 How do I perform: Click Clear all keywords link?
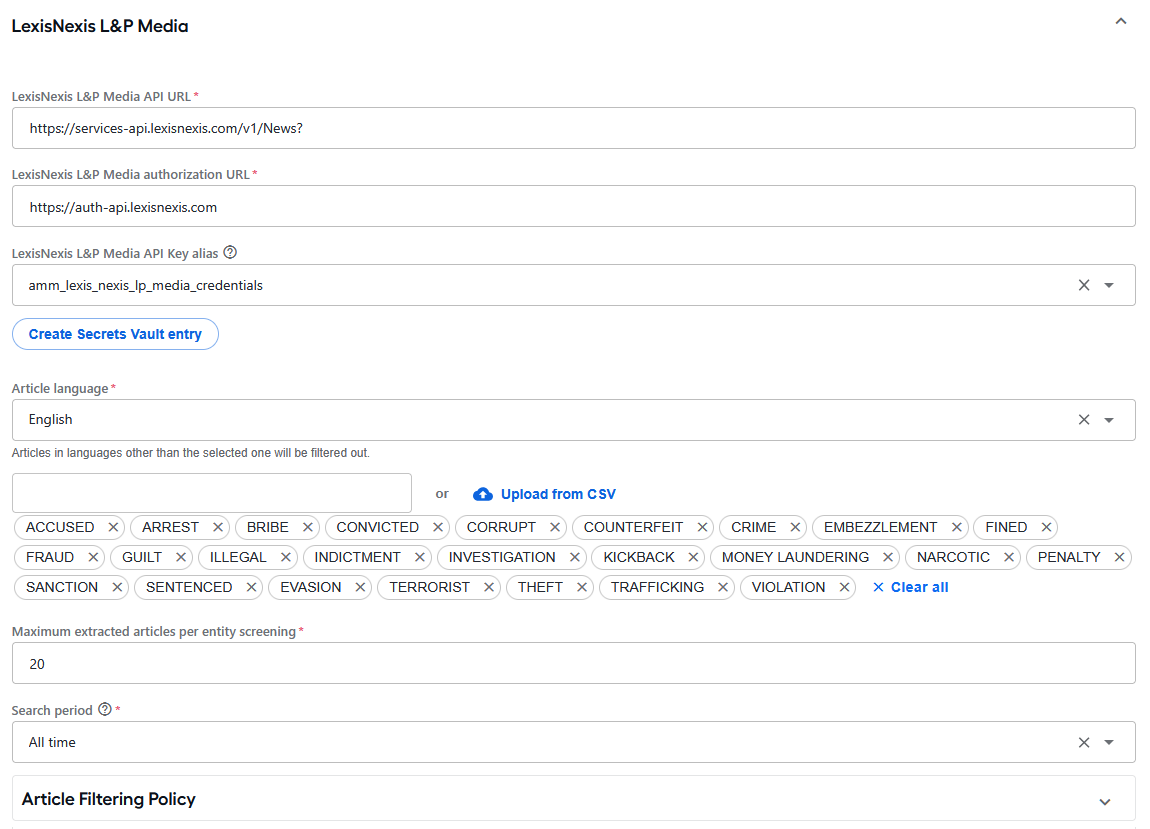(910, 588)
